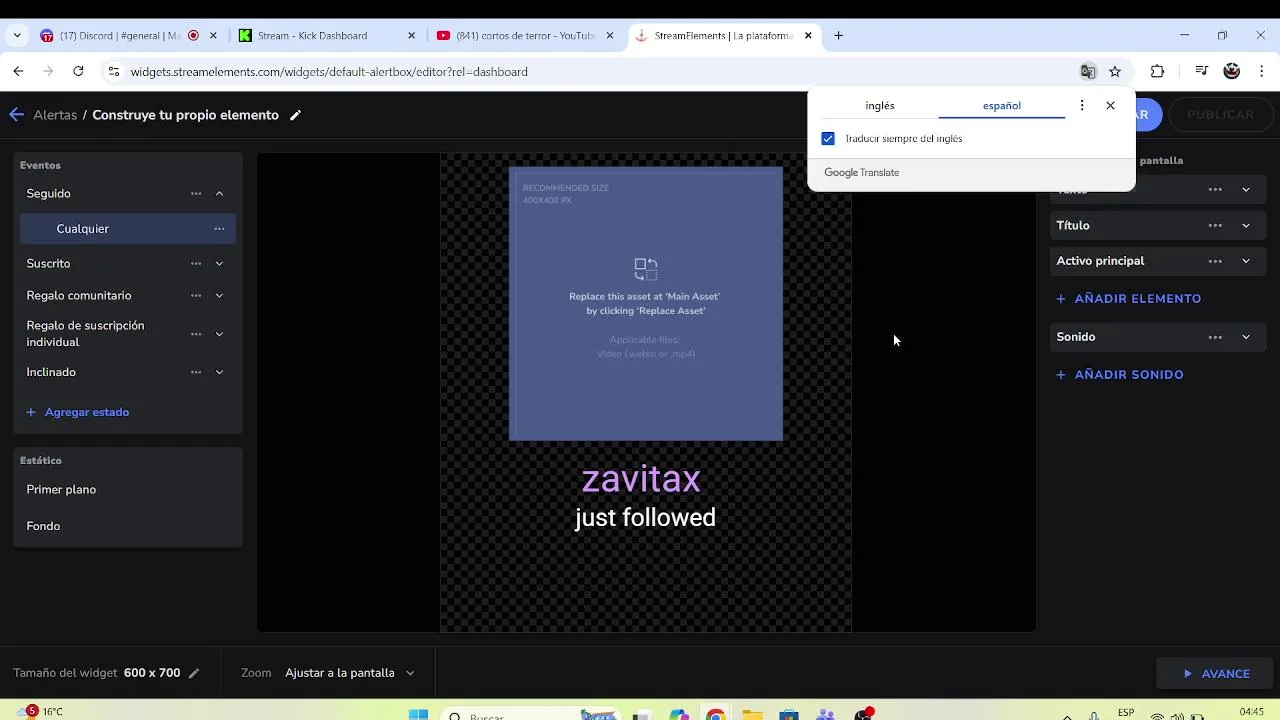The width and height of the screenshot is (1280, 720).
Task: Select the español language tab
Action: [1002, 105]
